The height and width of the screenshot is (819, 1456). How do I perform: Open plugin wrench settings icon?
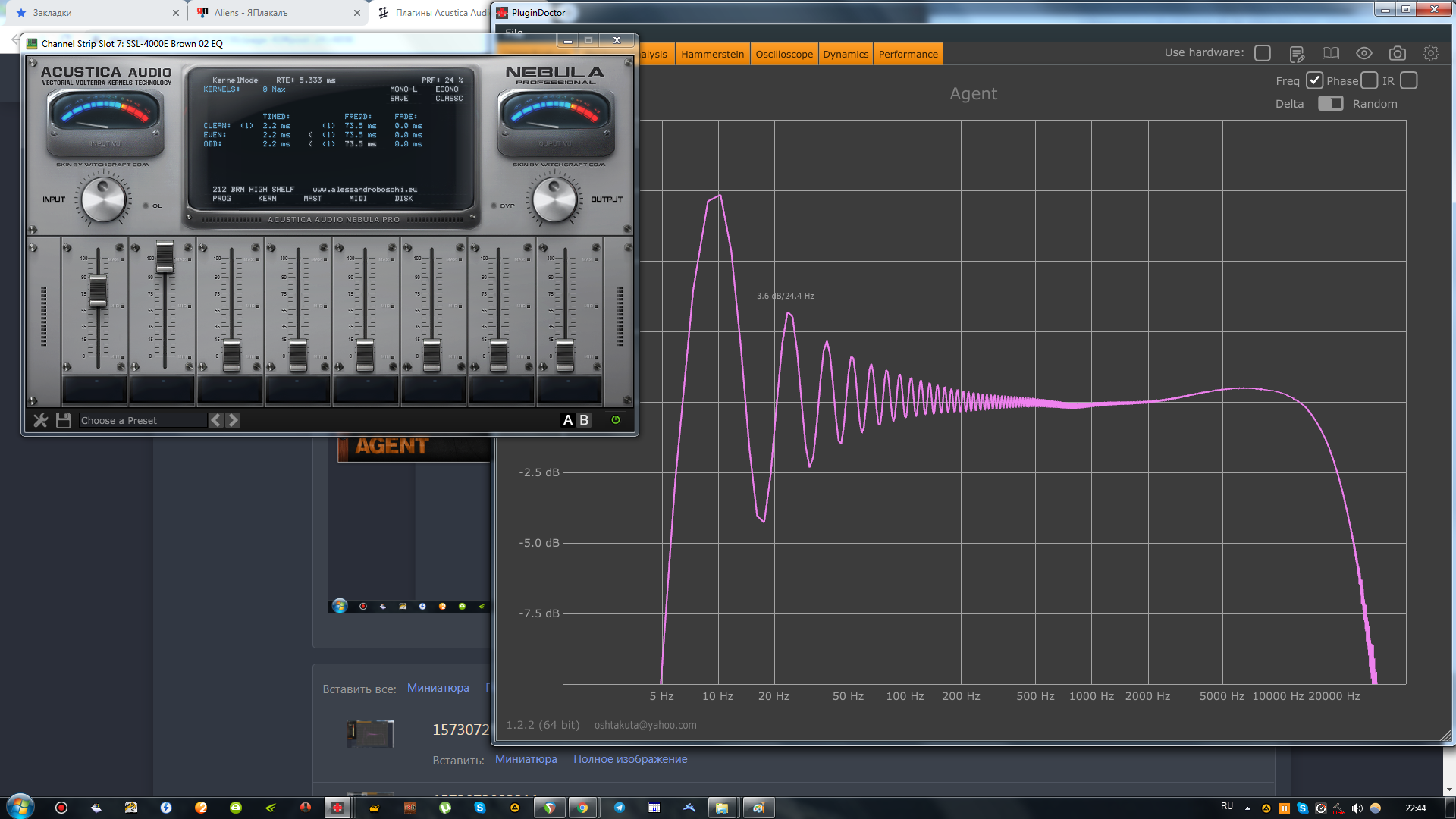(x=40, y=420)
